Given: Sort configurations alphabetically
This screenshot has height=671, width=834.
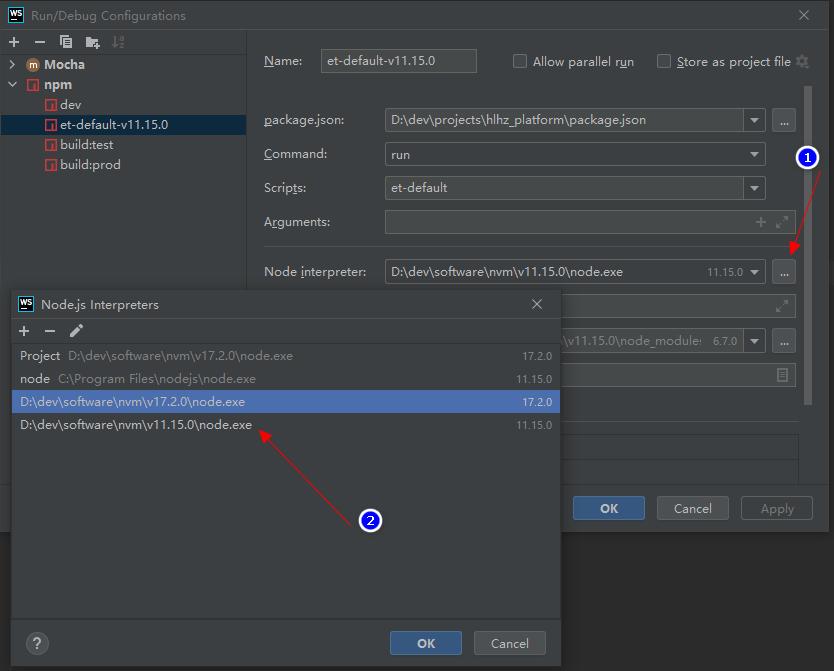Looking at the screenshot, I should coord(118,42).
